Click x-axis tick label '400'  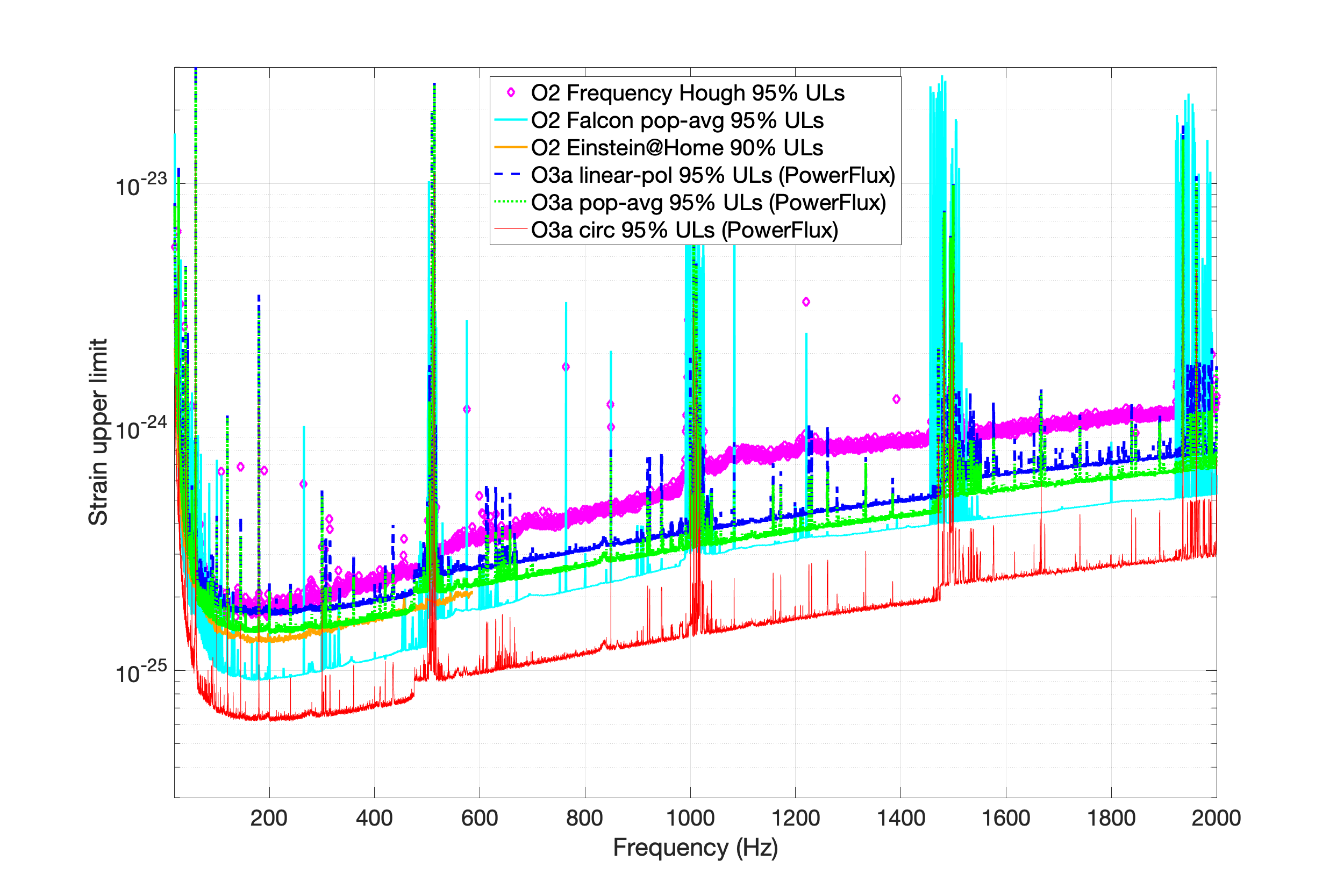[374, 818]
